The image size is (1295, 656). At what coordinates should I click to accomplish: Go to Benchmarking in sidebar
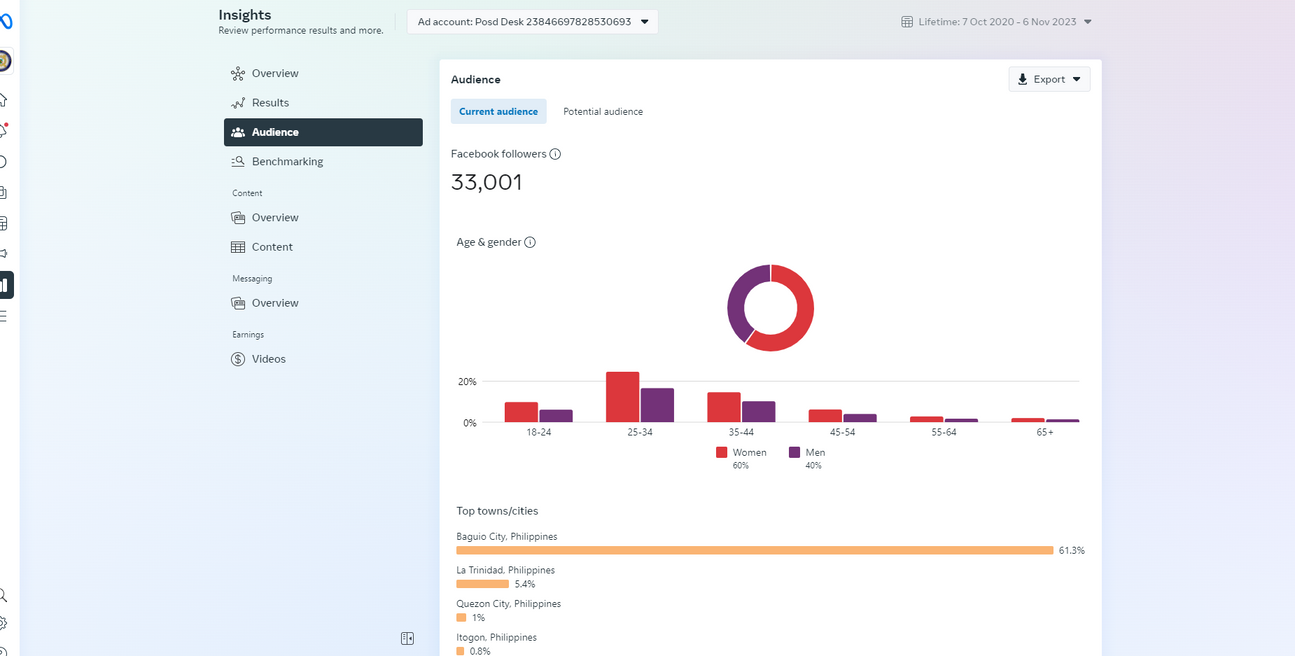pyautogui.click(x=287, y=161)
